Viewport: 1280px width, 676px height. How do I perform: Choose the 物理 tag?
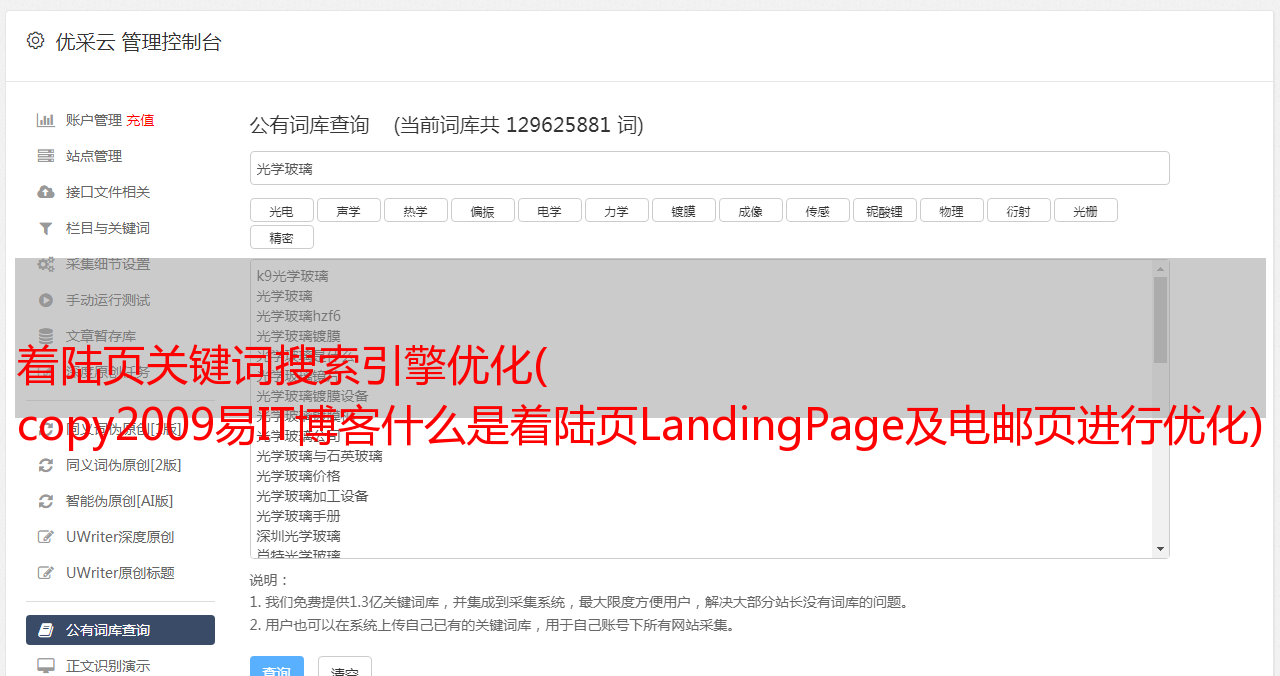click(952, 210)
